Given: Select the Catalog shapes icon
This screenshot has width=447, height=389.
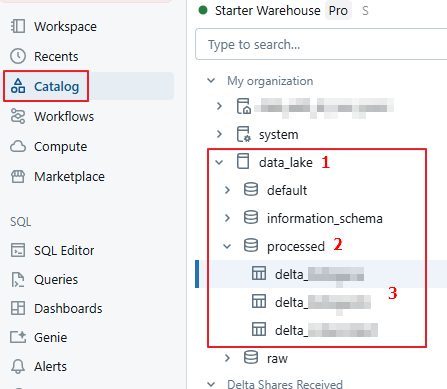Looking at the screenshot, I should point(18,86).
